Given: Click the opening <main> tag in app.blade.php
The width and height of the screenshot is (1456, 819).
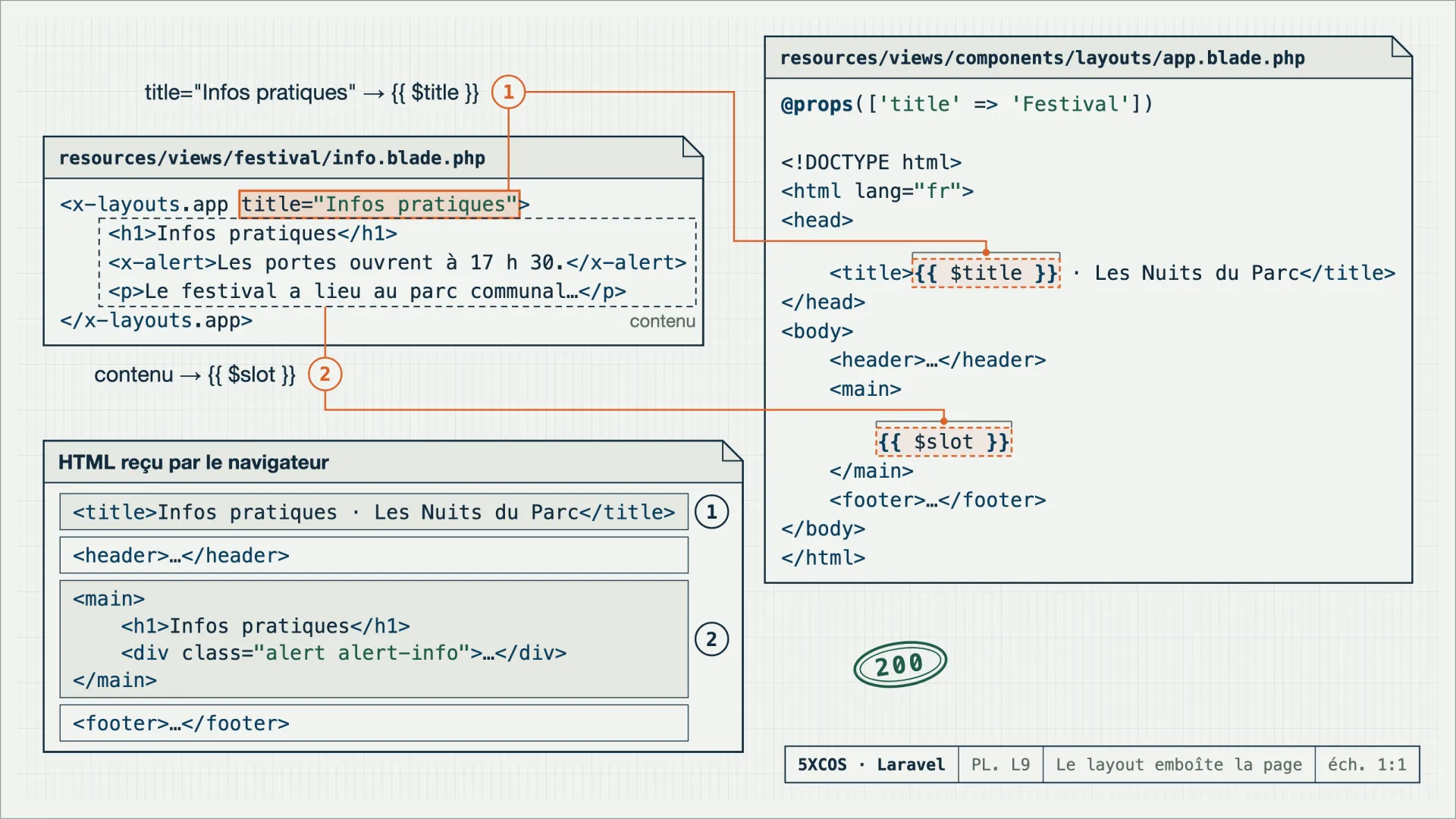Looking at the screenshot, I should point(865,389).
